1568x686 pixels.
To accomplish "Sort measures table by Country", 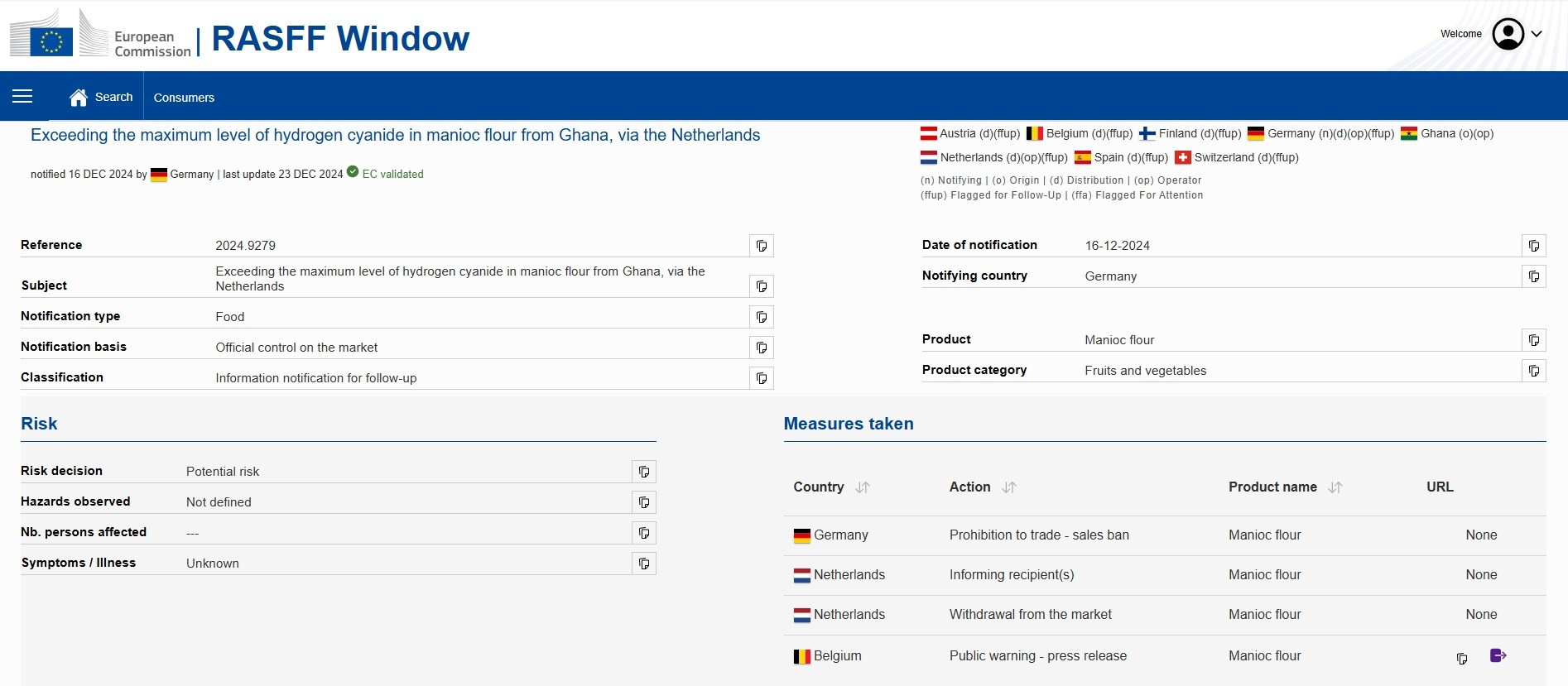I will pyautogui.click(x=863, y=487).
